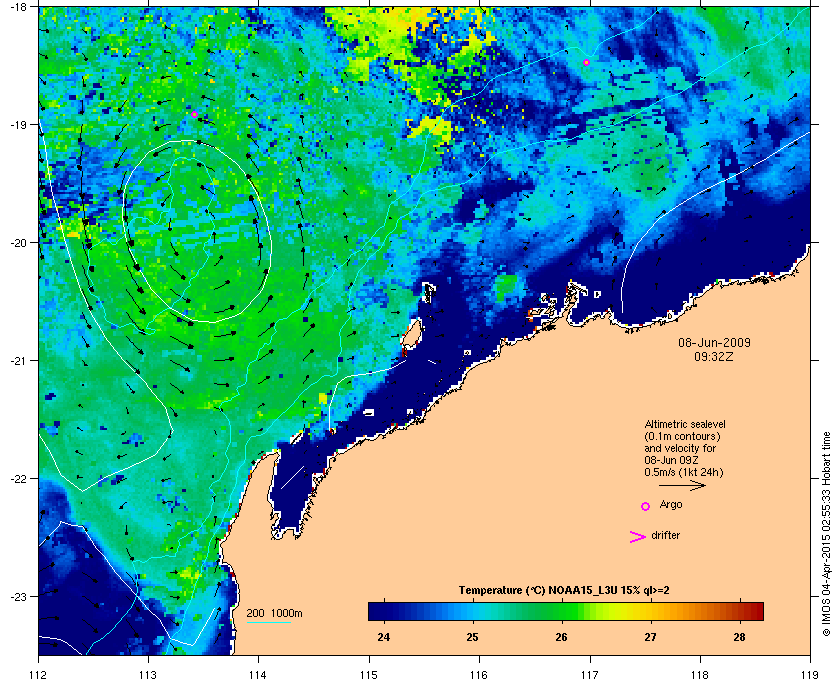Click the magenta Argo circle in the legend

pyautogui.click(x=646, y=506)
